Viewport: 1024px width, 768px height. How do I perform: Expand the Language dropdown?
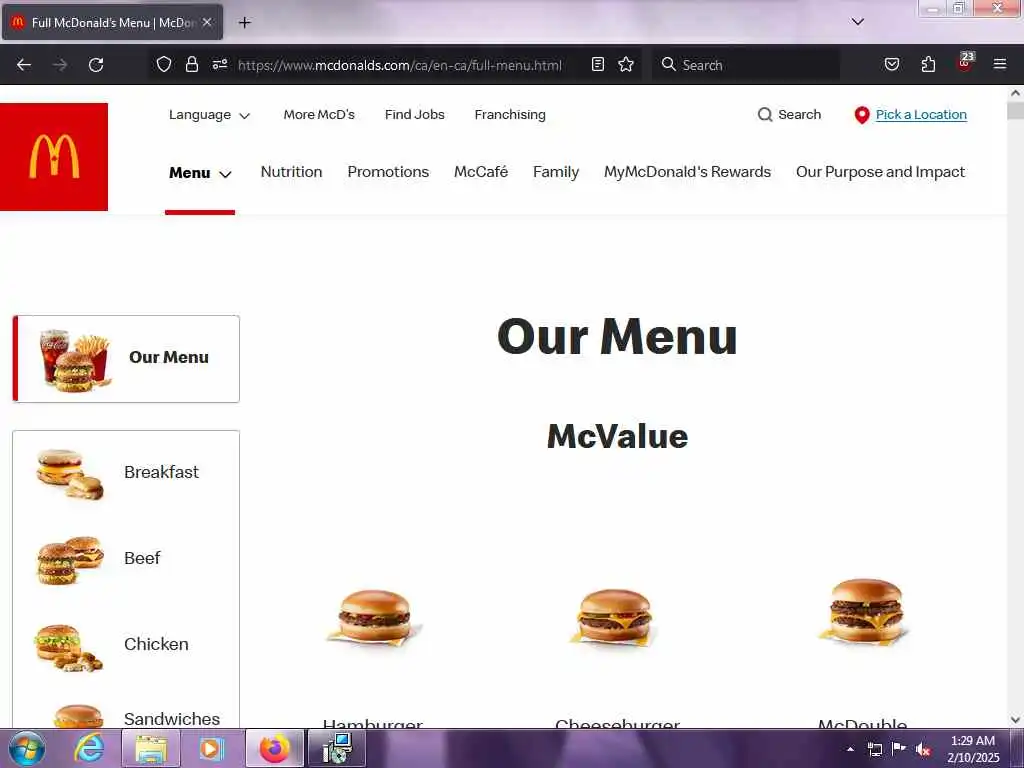(210, 115)
